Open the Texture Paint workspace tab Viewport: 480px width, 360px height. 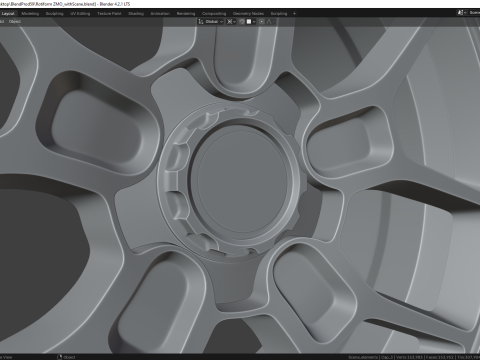coord(109,13)
